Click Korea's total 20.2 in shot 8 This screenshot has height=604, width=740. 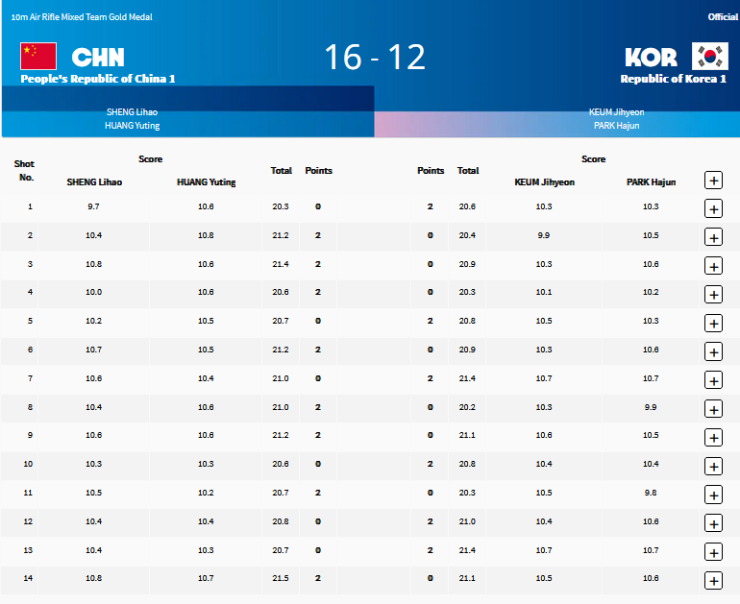point(467,407)
